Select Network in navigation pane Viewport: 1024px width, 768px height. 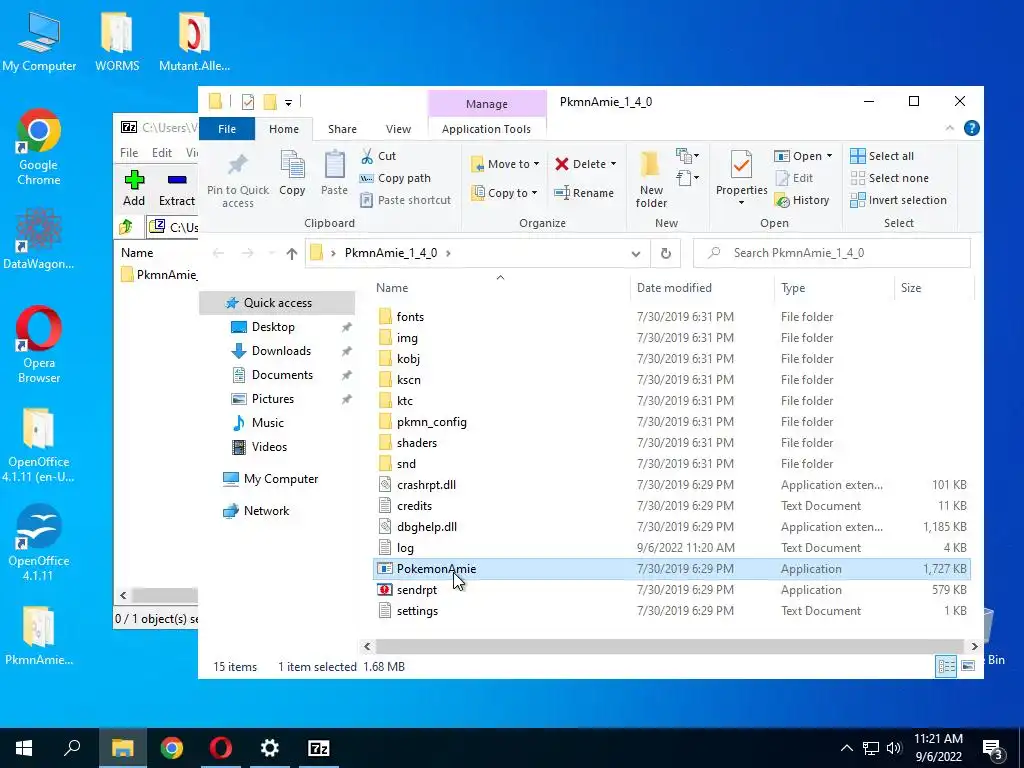pos(266,511)
